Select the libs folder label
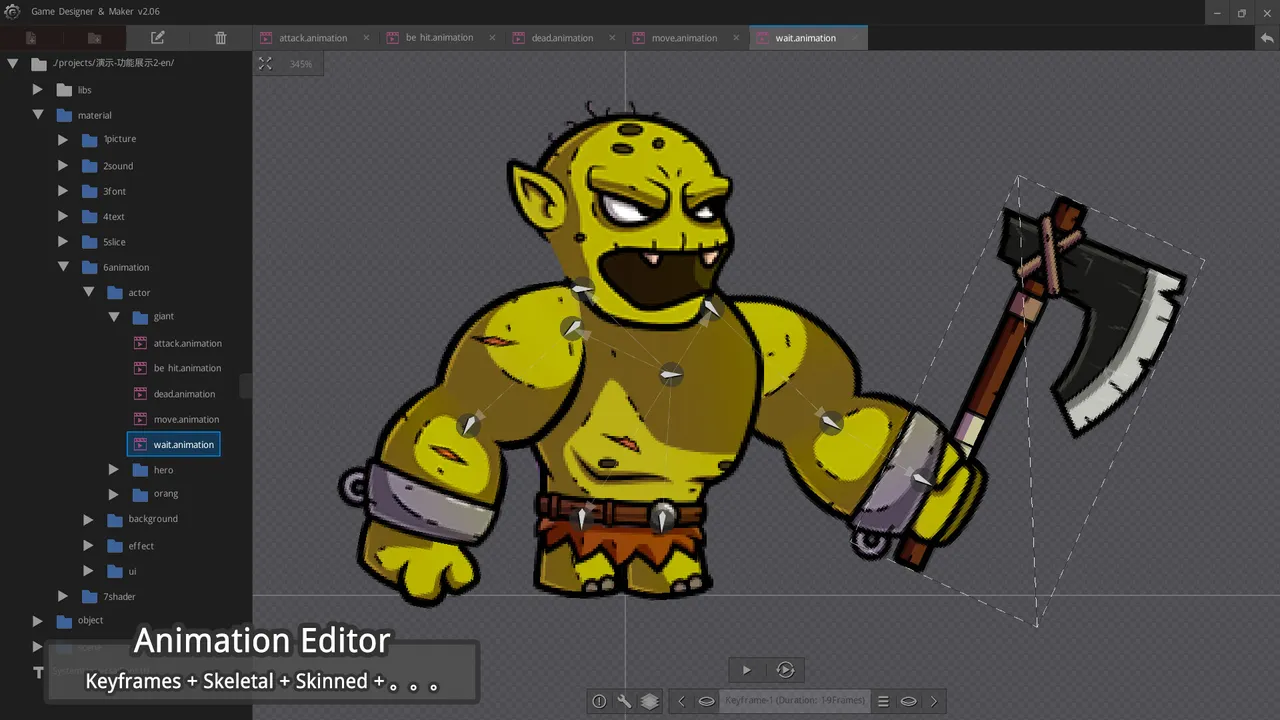1280x720 pixels. (84, 90)
